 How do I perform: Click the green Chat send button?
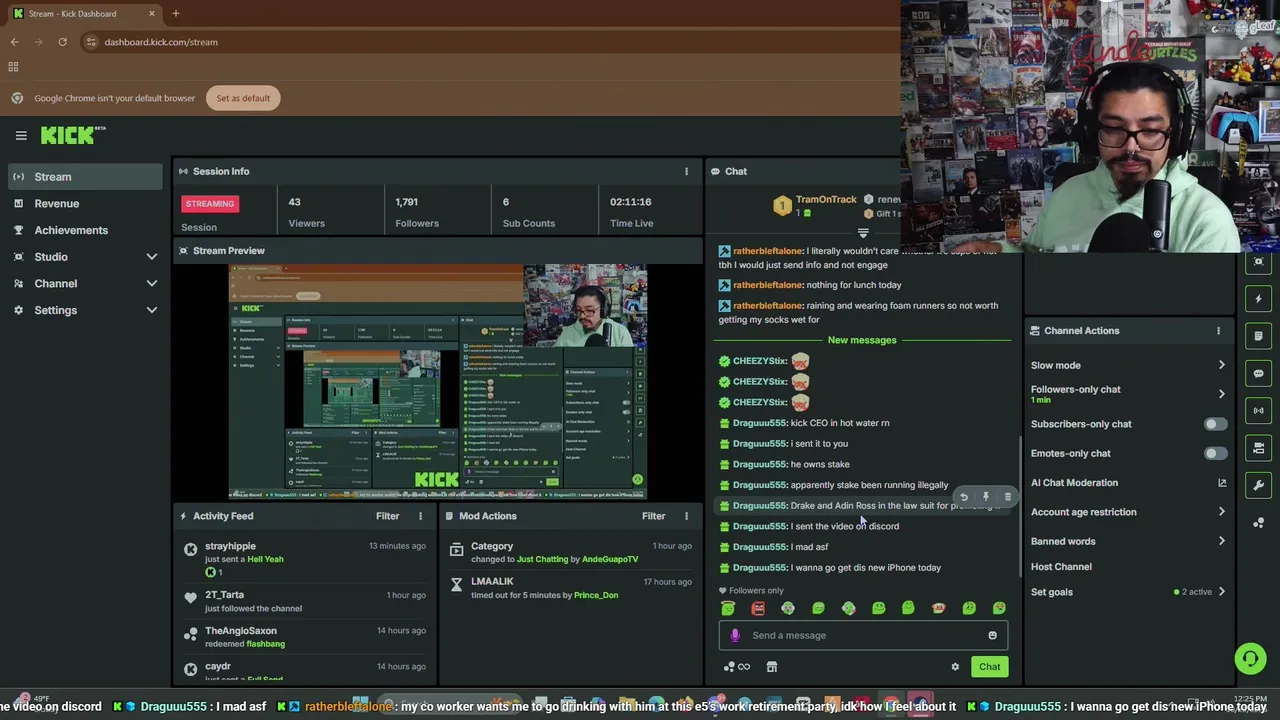click(989, 667)
